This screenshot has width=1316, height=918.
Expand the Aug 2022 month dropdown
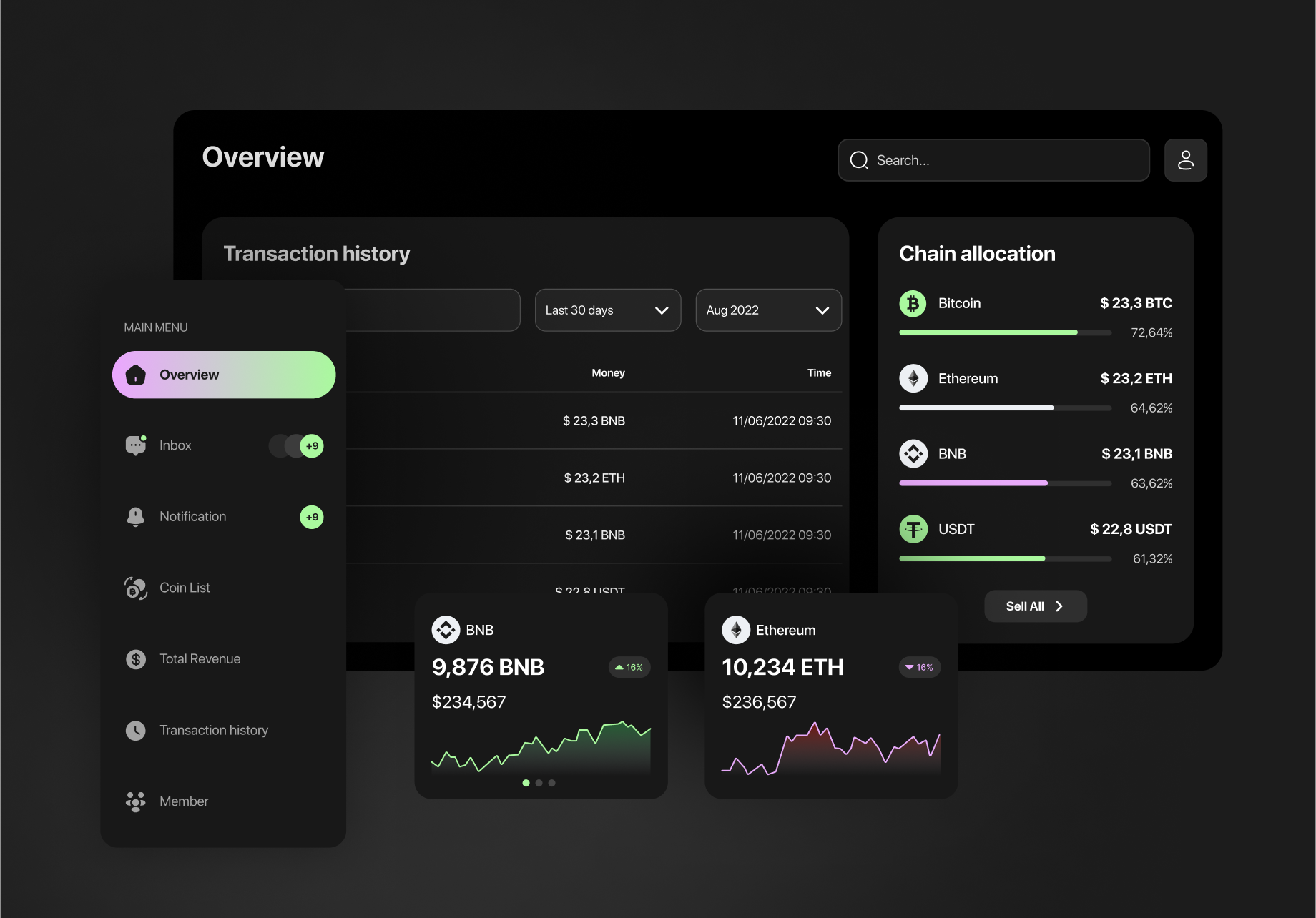[768, 310]
